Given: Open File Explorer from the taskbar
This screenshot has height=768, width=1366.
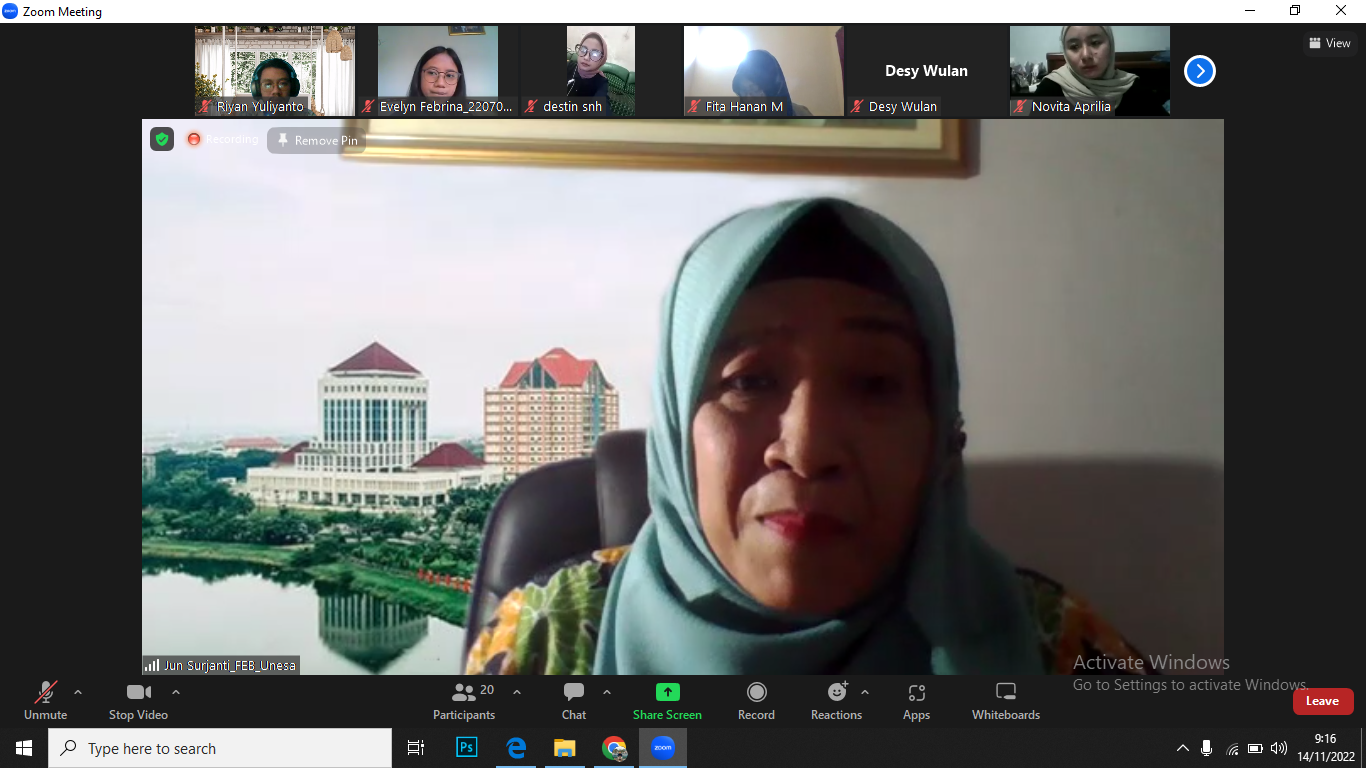Looking at the screenshot, I should coord(565,748).
